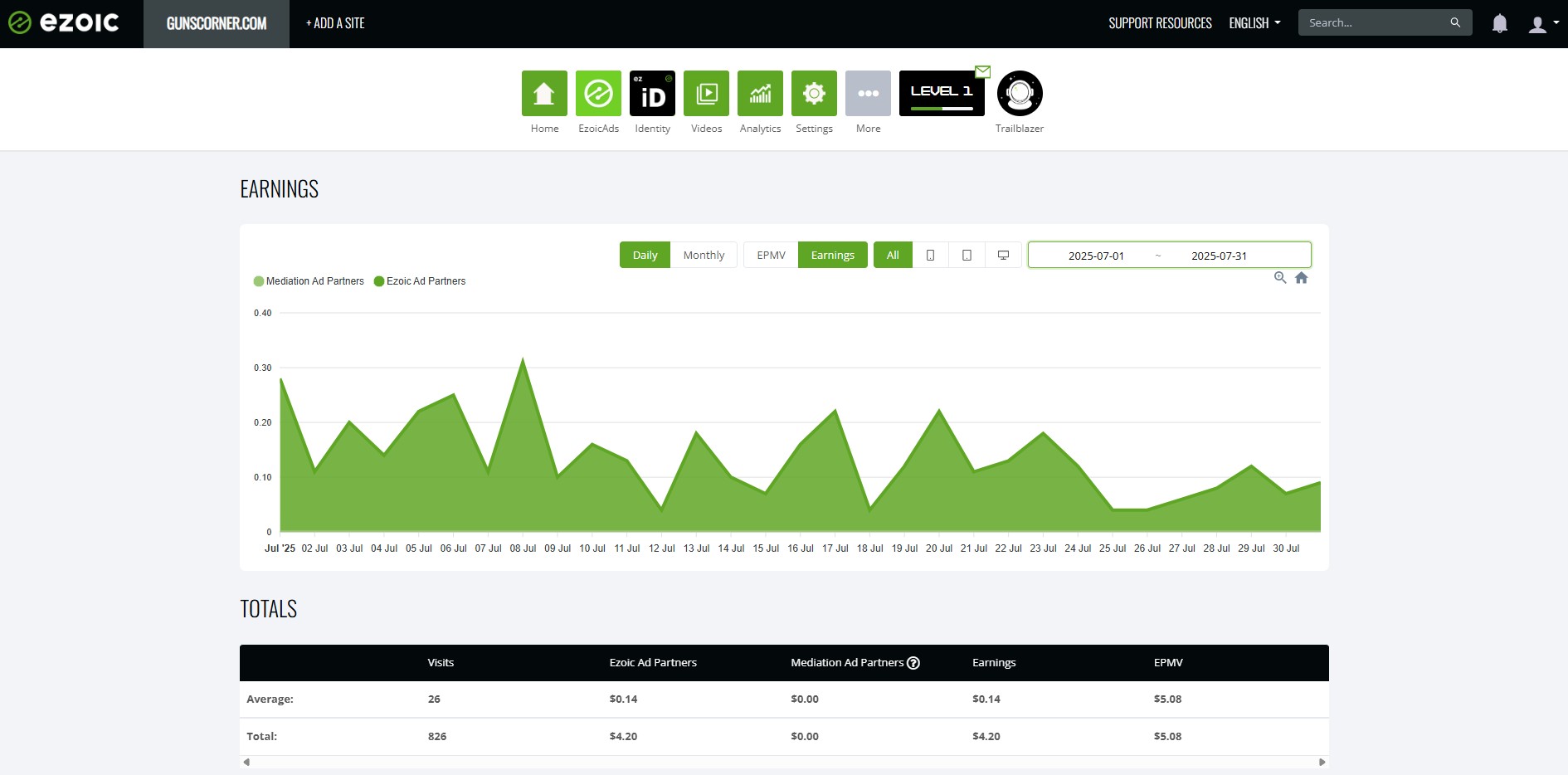Click the Total earnings value $4.20
1568x775 pixels.
click(986, 736)
